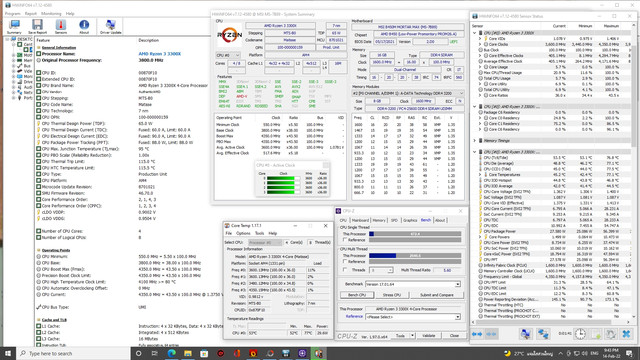Open File Explorer from taskbar
640x360 pixels.
pos(188,353)
